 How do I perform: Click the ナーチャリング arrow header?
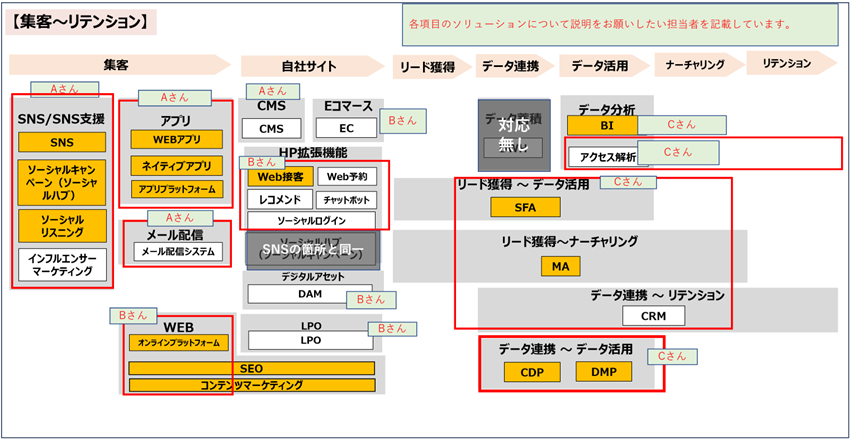[695, 65]
